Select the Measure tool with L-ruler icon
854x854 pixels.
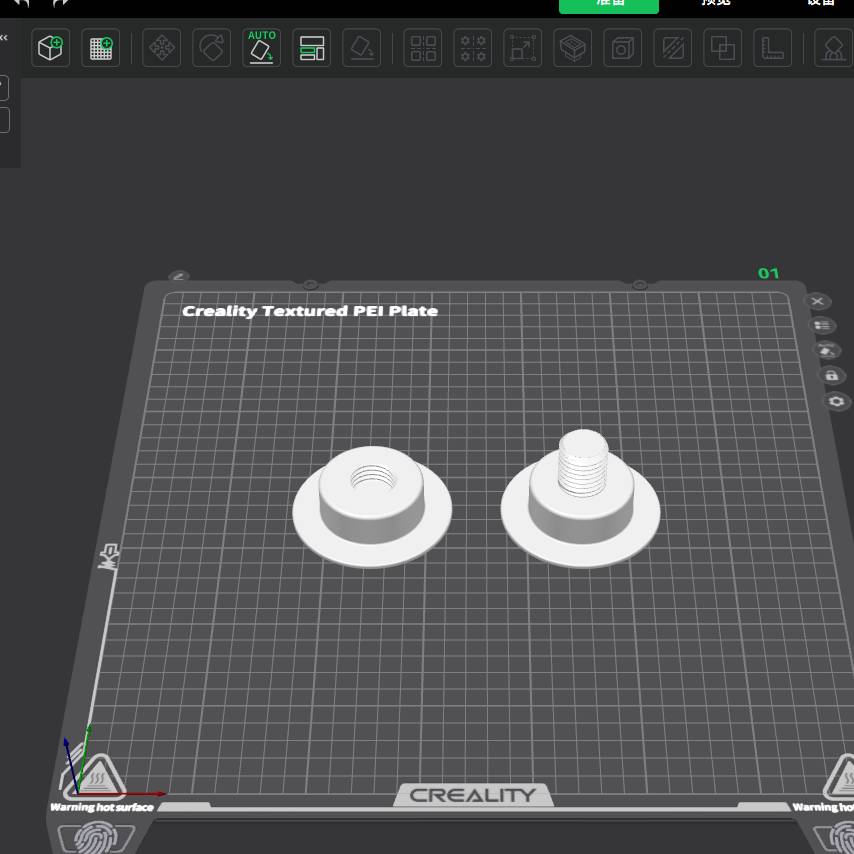(x=772, y=48)
